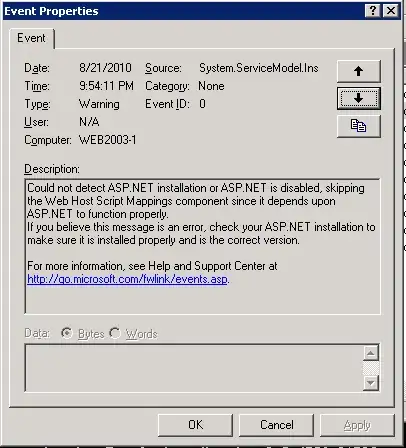Select the Event tab
The image size is (406, 448).
[31, 38]
